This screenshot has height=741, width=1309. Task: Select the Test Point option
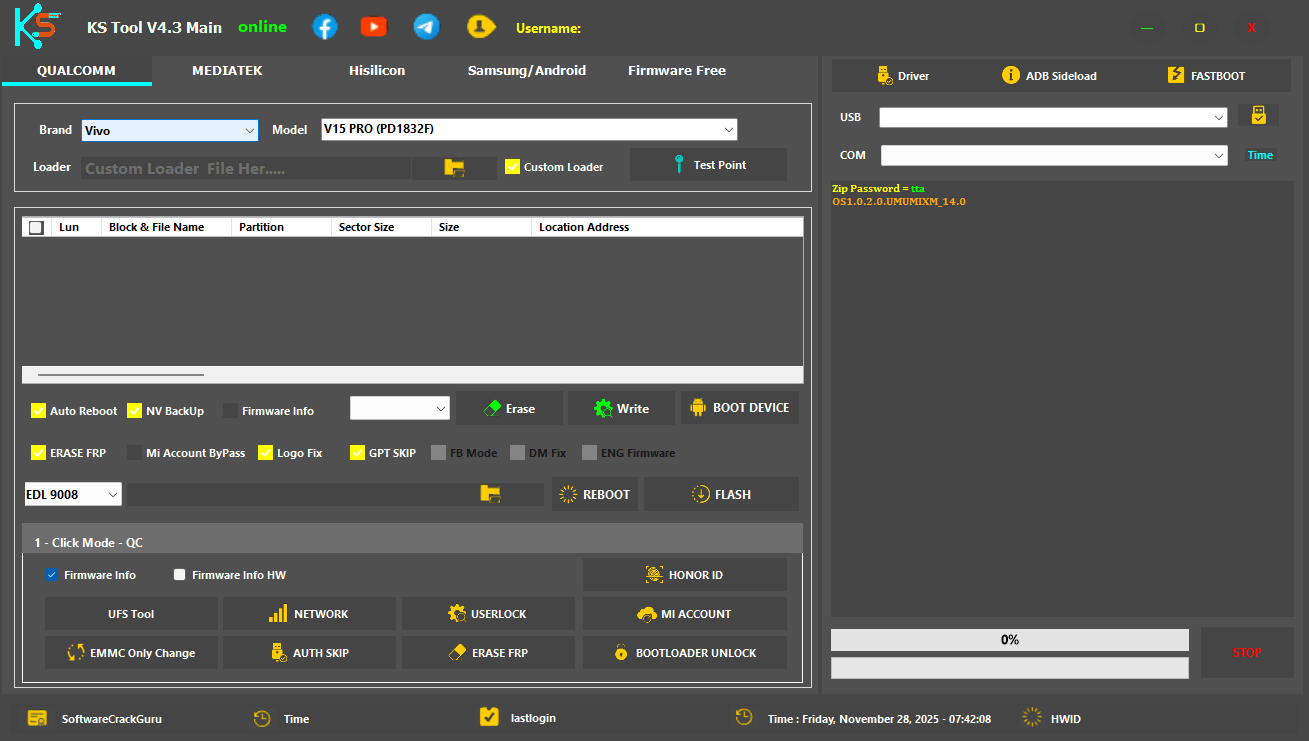(x=708, y=166)
